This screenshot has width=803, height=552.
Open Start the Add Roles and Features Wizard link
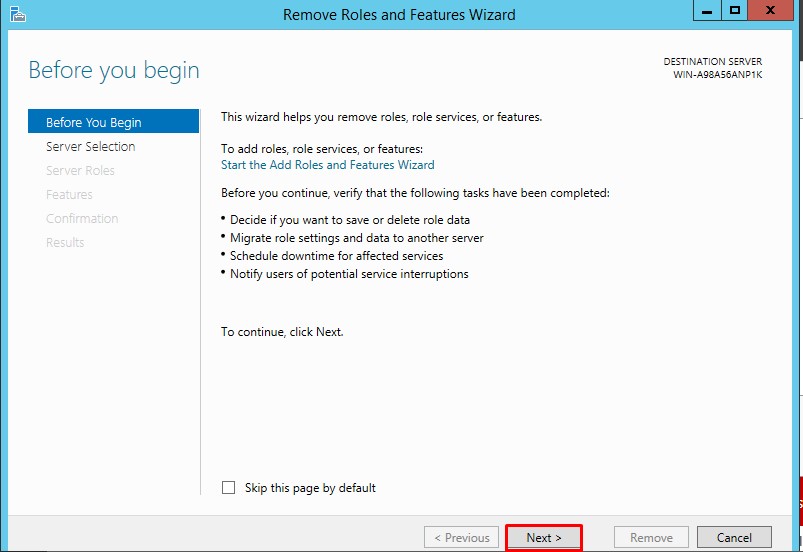coord(327,165)
